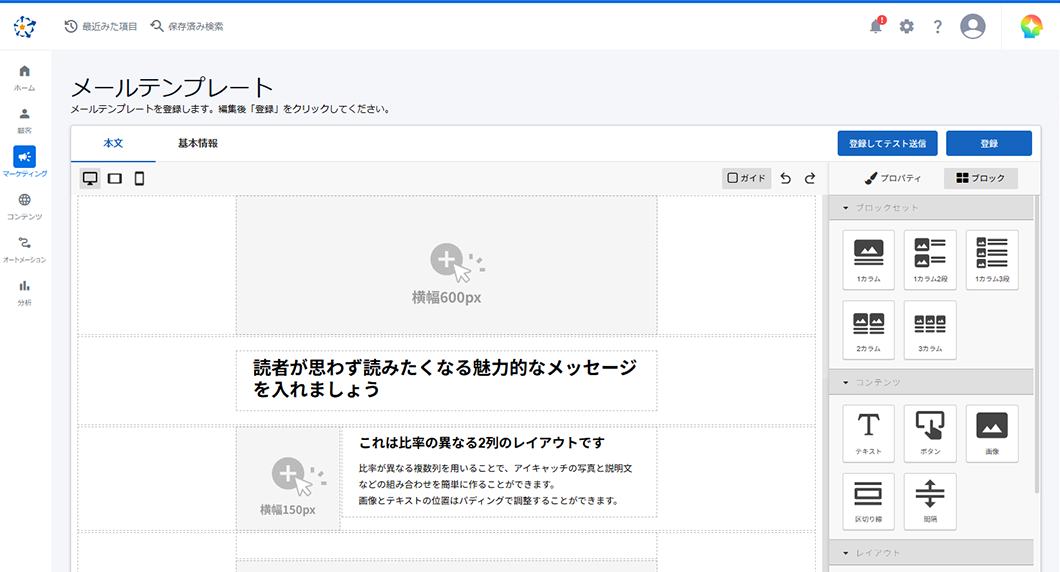Click the heading これは比率の異なる2列のレイアウトです
Viewport: 1060px width, 572px height.
pos(481,443)
